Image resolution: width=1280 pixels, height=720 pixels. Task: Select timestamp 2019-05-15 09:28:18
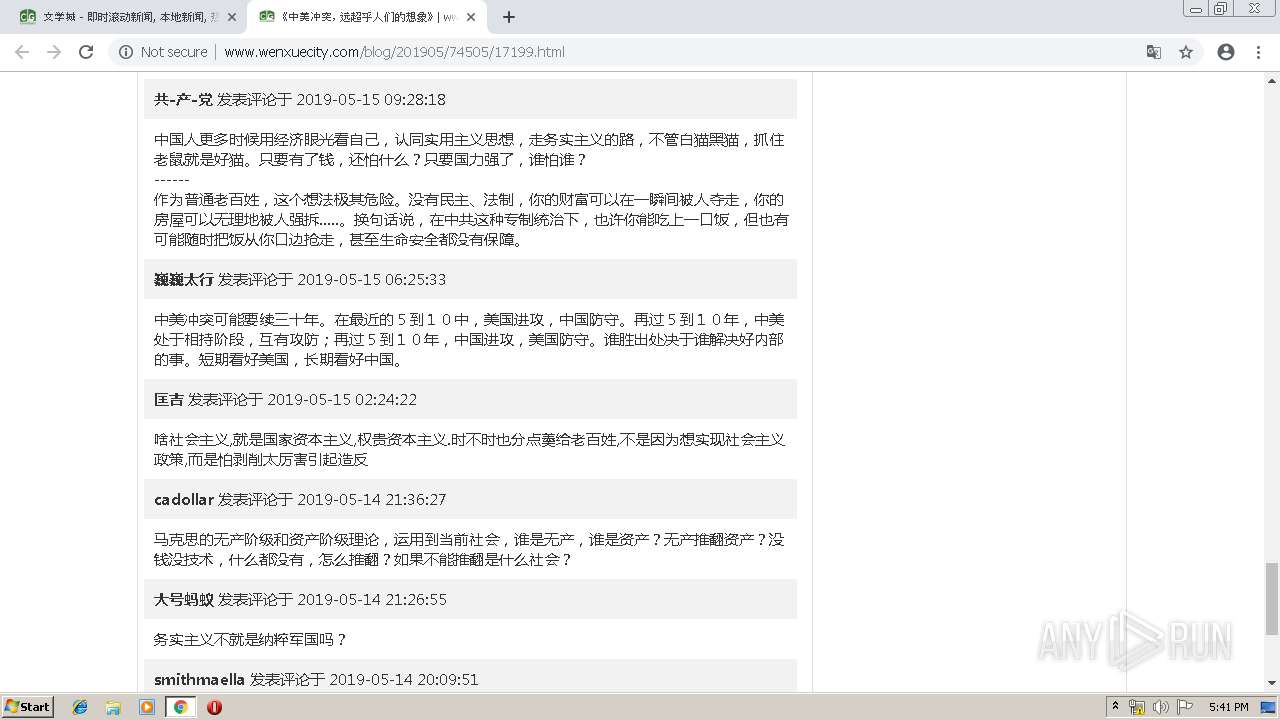371,99
